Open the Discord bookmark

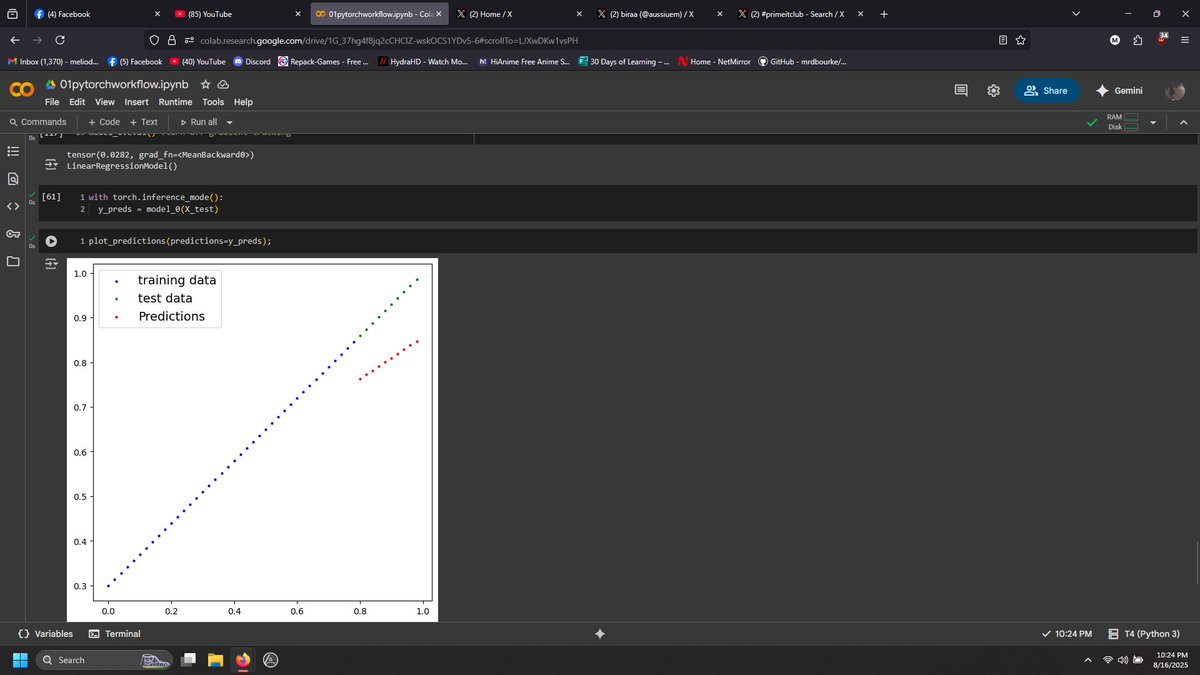252,62
